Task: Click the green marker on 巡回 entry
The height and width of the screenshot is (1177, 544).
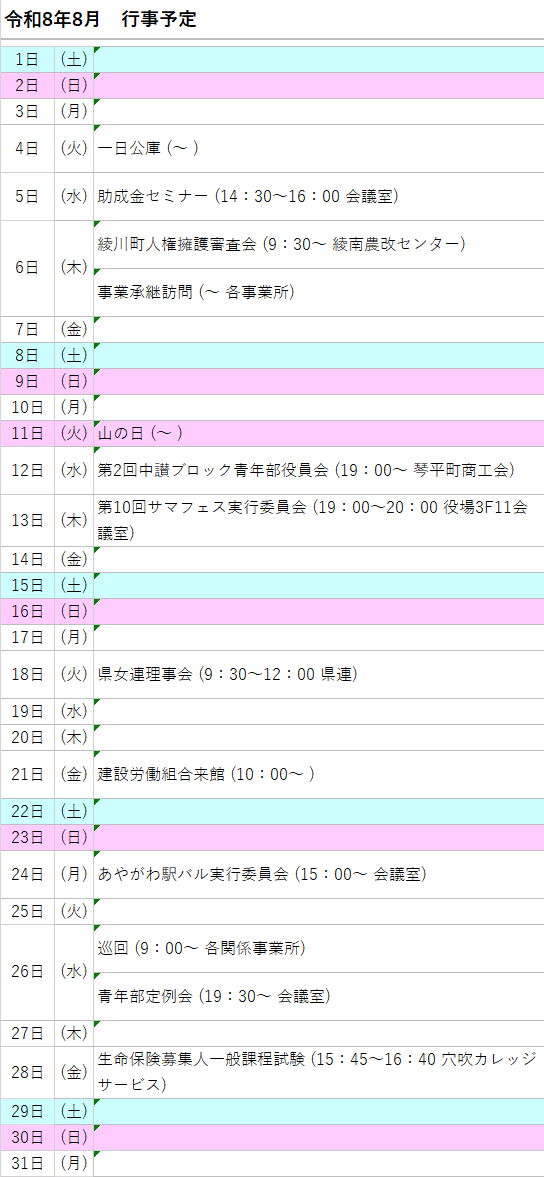Action: [x=97, y=929]
